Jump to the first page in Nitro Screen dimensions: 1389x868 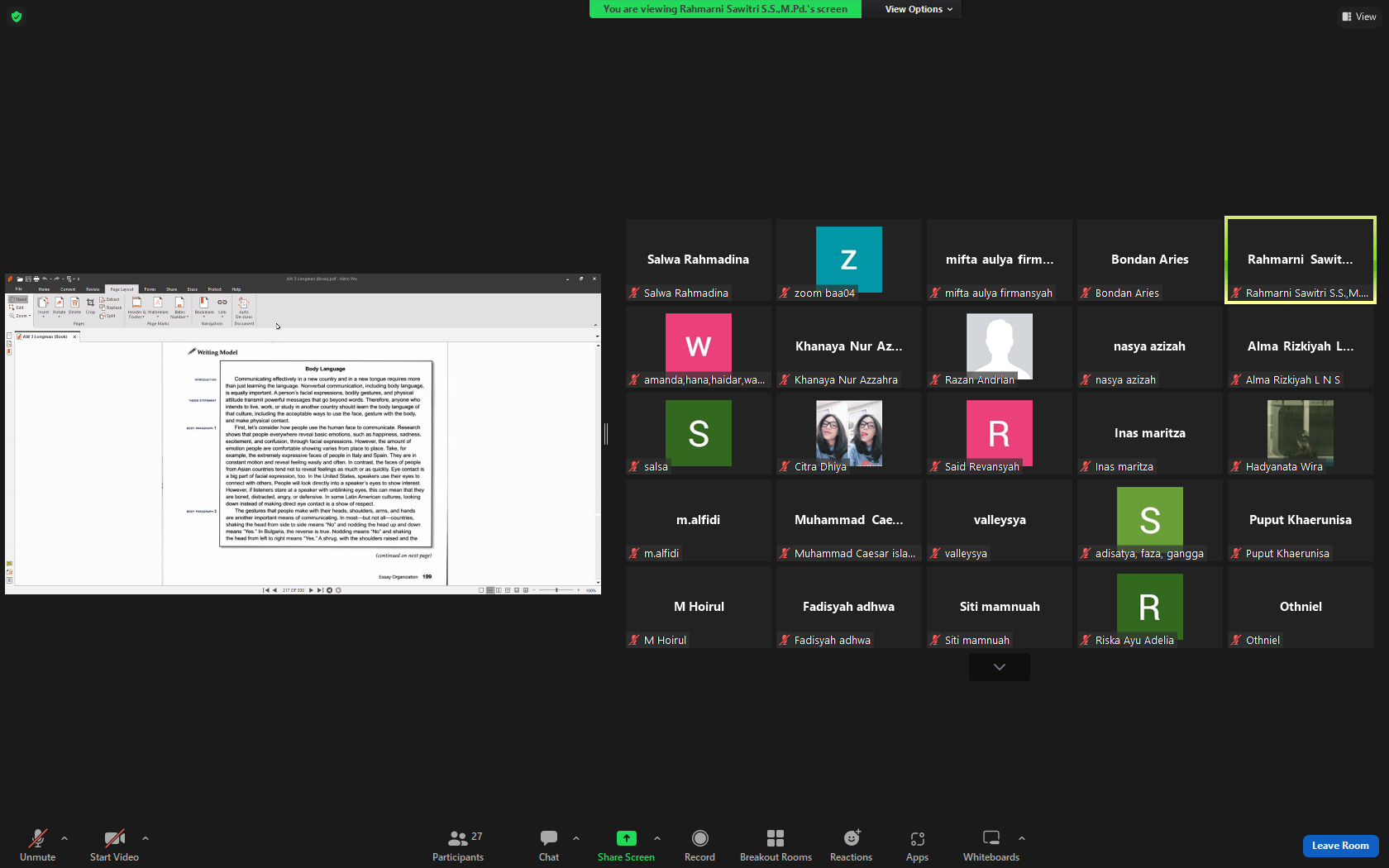click(266, 590)
